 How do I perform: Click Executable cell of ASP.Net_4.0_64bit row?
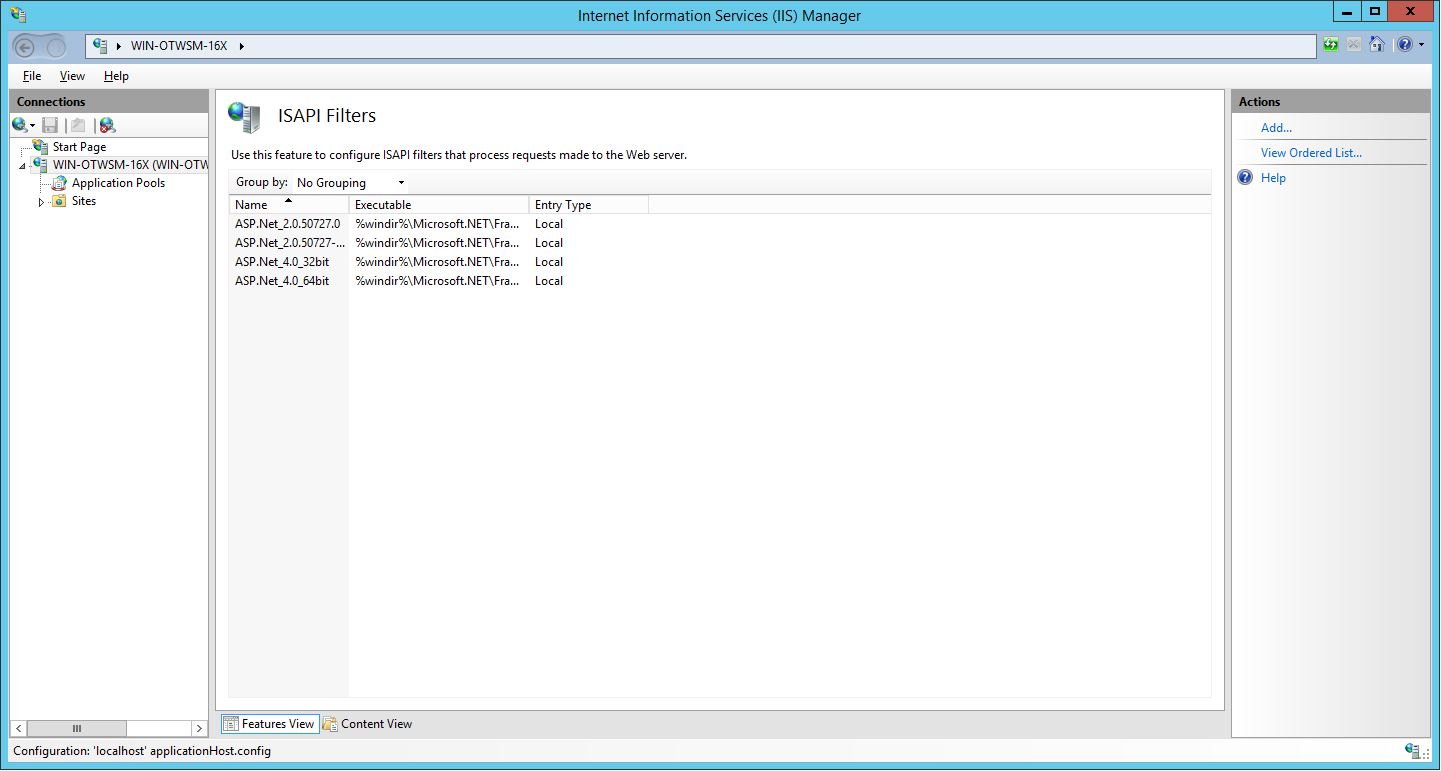(437, 281)
